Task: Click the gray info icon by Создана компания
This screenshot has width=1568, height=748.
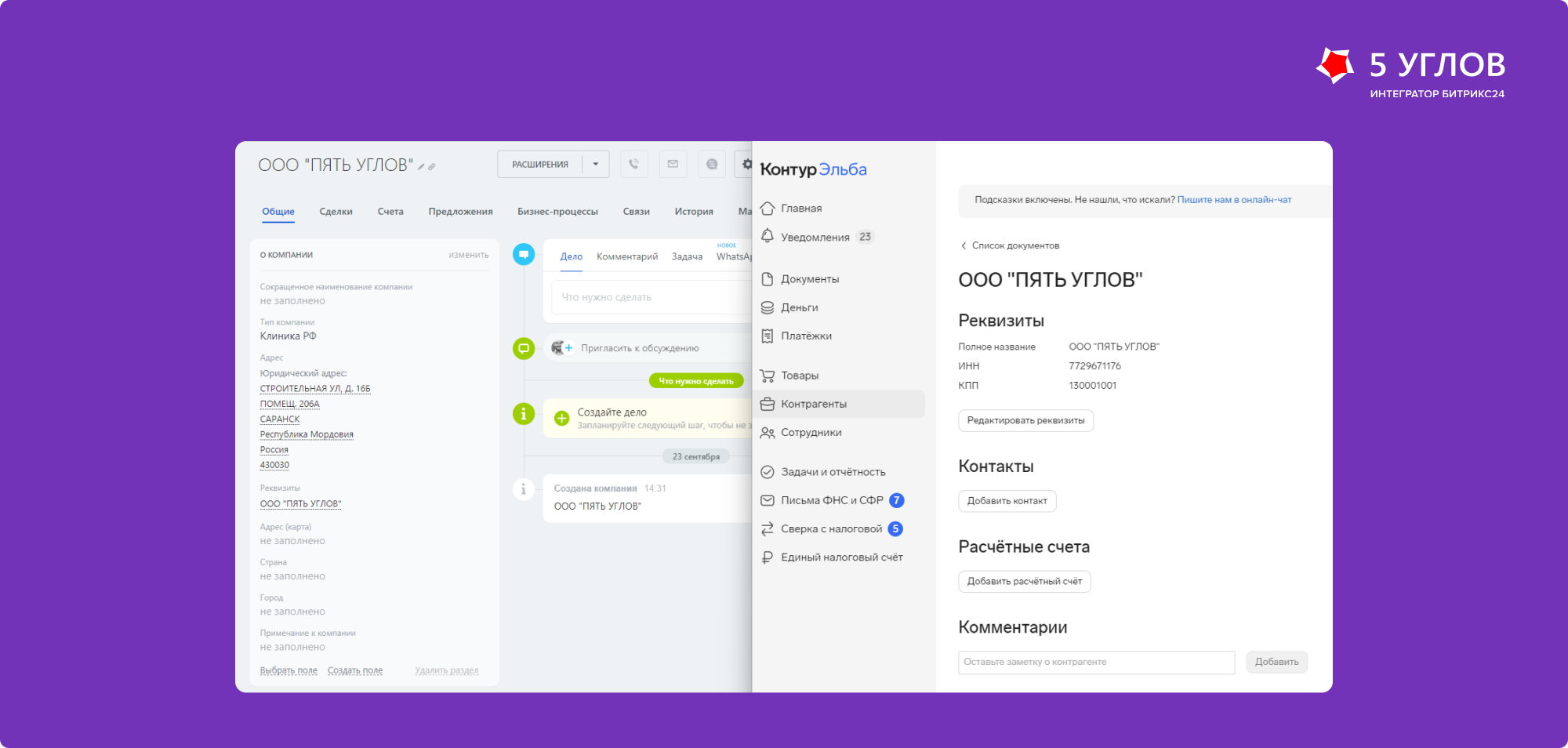Action: coord(524,489)
